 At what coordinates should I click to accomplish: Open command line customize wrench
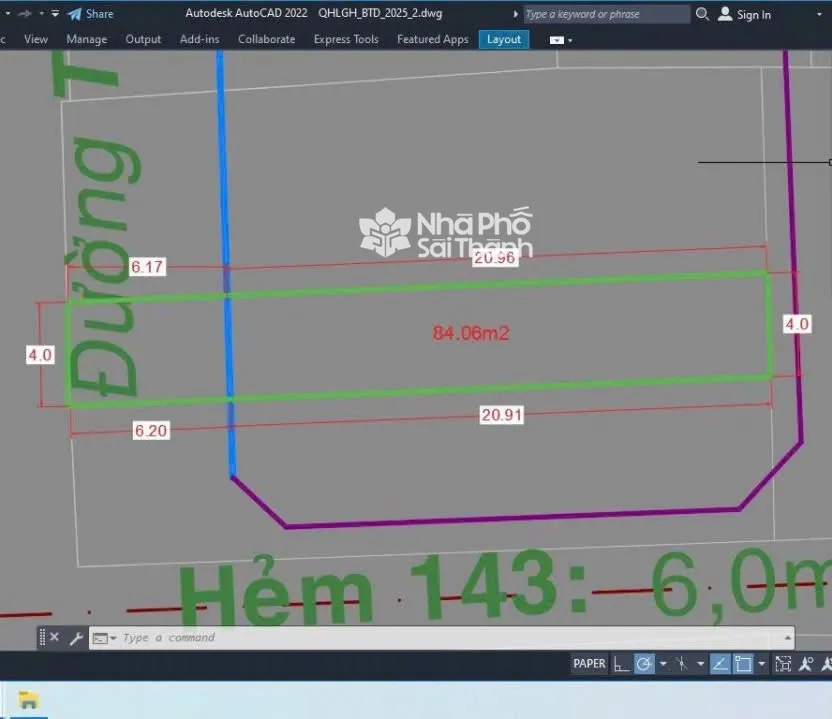click(75, 638)
